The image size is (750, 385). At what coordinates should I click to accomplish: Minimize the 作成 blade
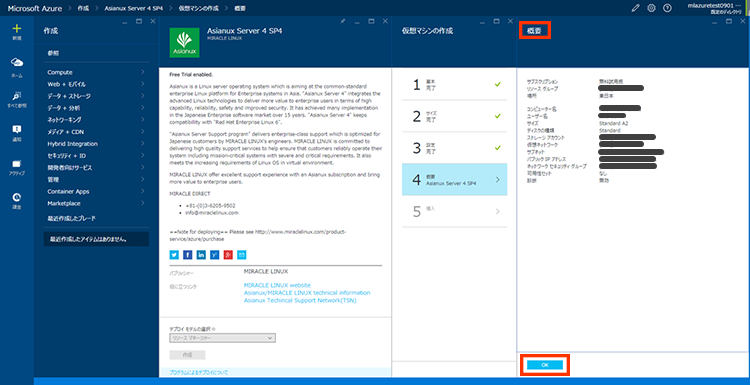pos(125,22)
